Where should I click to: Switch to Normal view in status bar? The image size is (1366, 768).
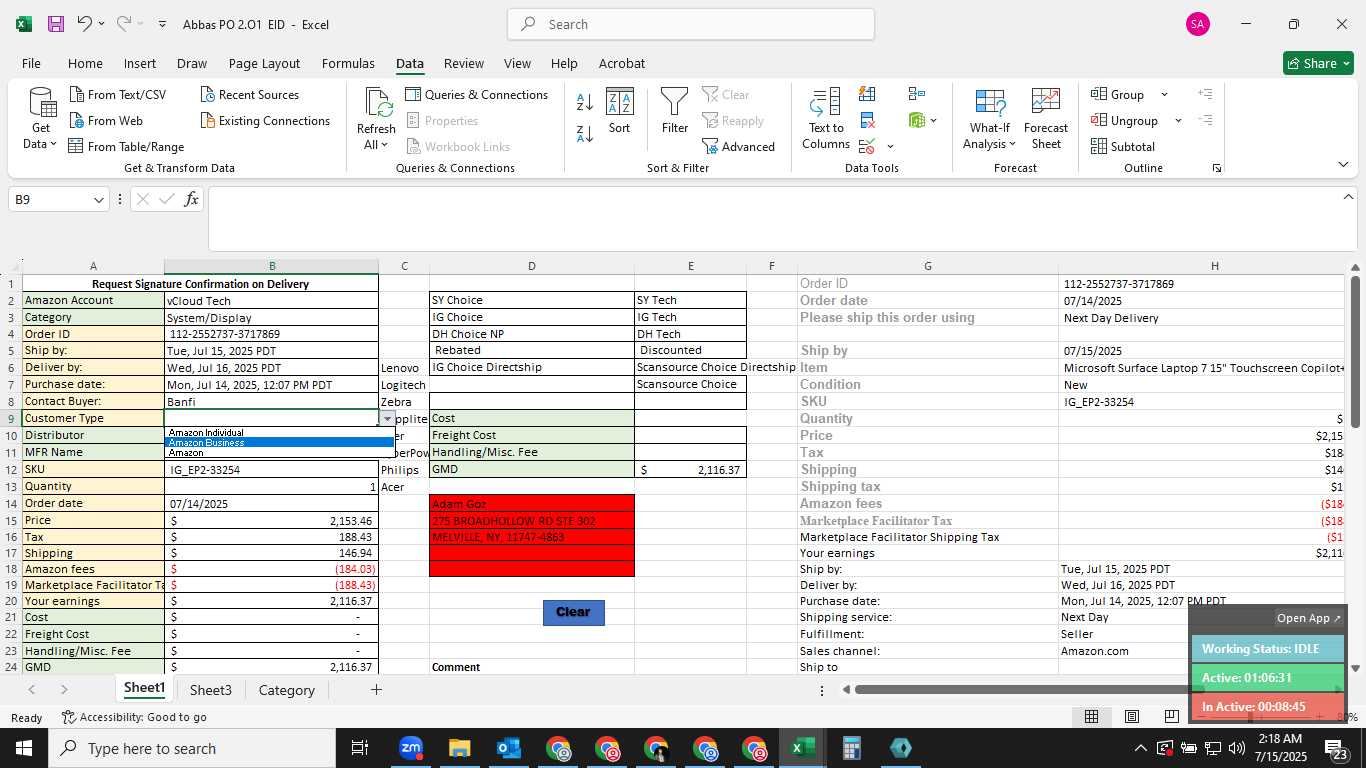[x=1092, y=716]
